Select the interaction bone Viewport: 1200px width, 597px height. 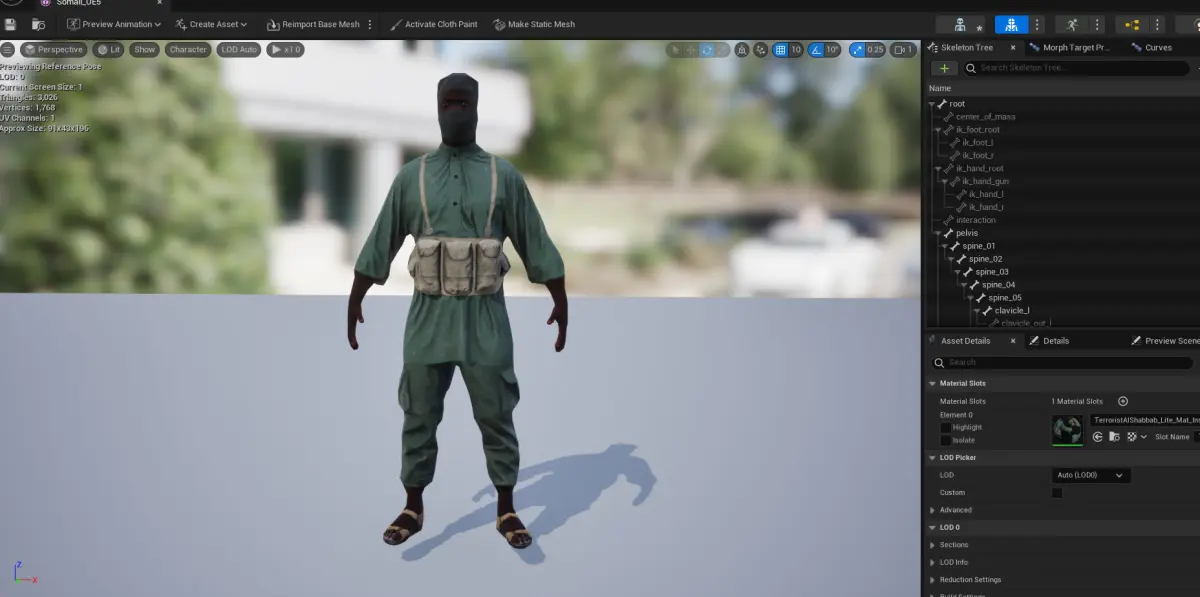976,220
